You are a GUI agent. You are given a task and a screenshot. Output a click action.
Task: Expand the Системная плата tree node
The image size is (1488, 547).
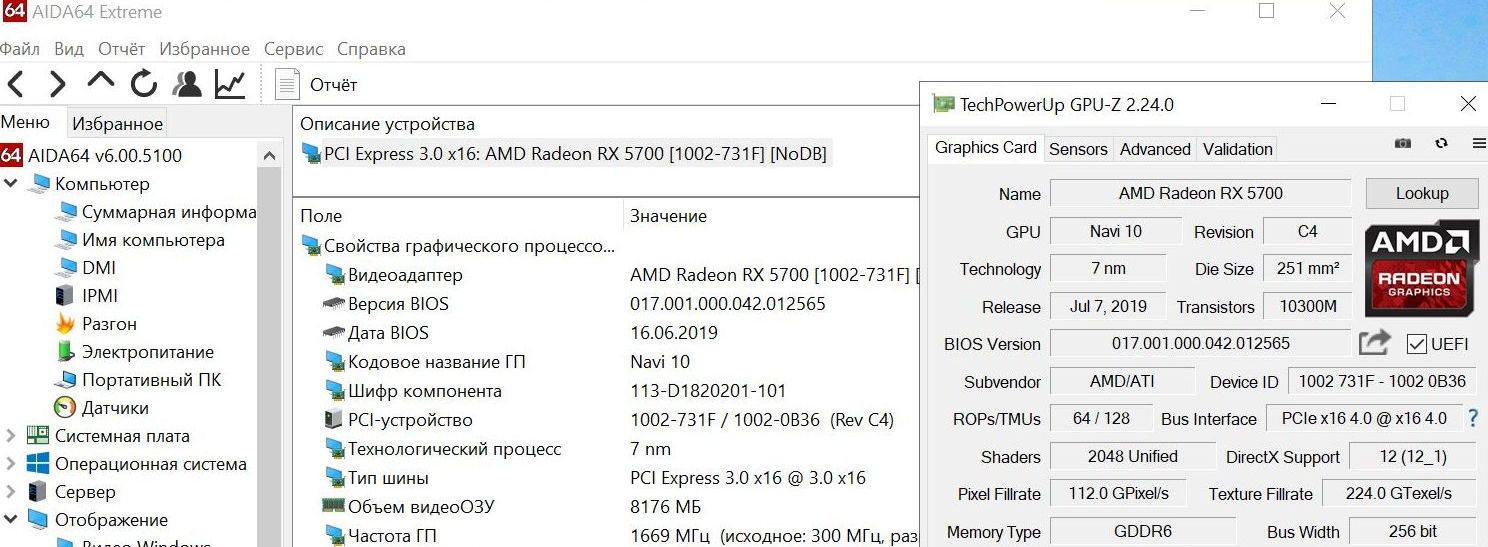coord(11,436)
